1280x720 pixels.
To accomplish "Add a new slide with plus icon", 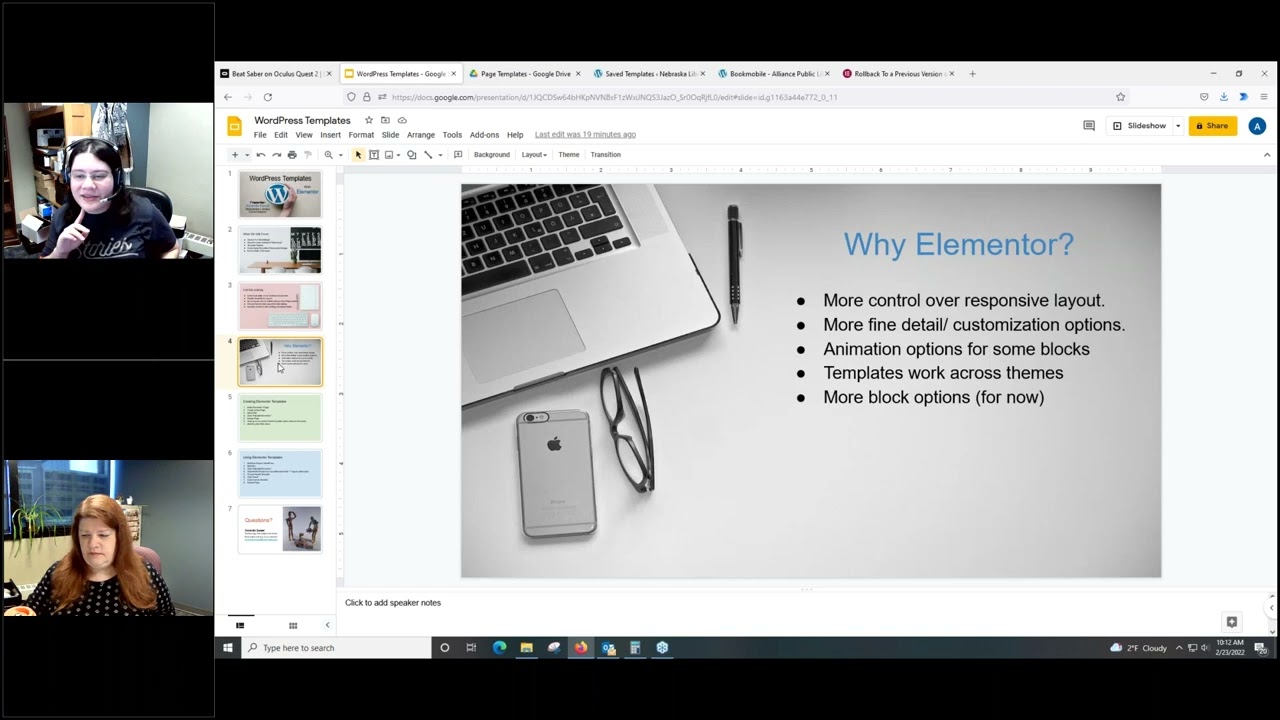I will (235, 155).
